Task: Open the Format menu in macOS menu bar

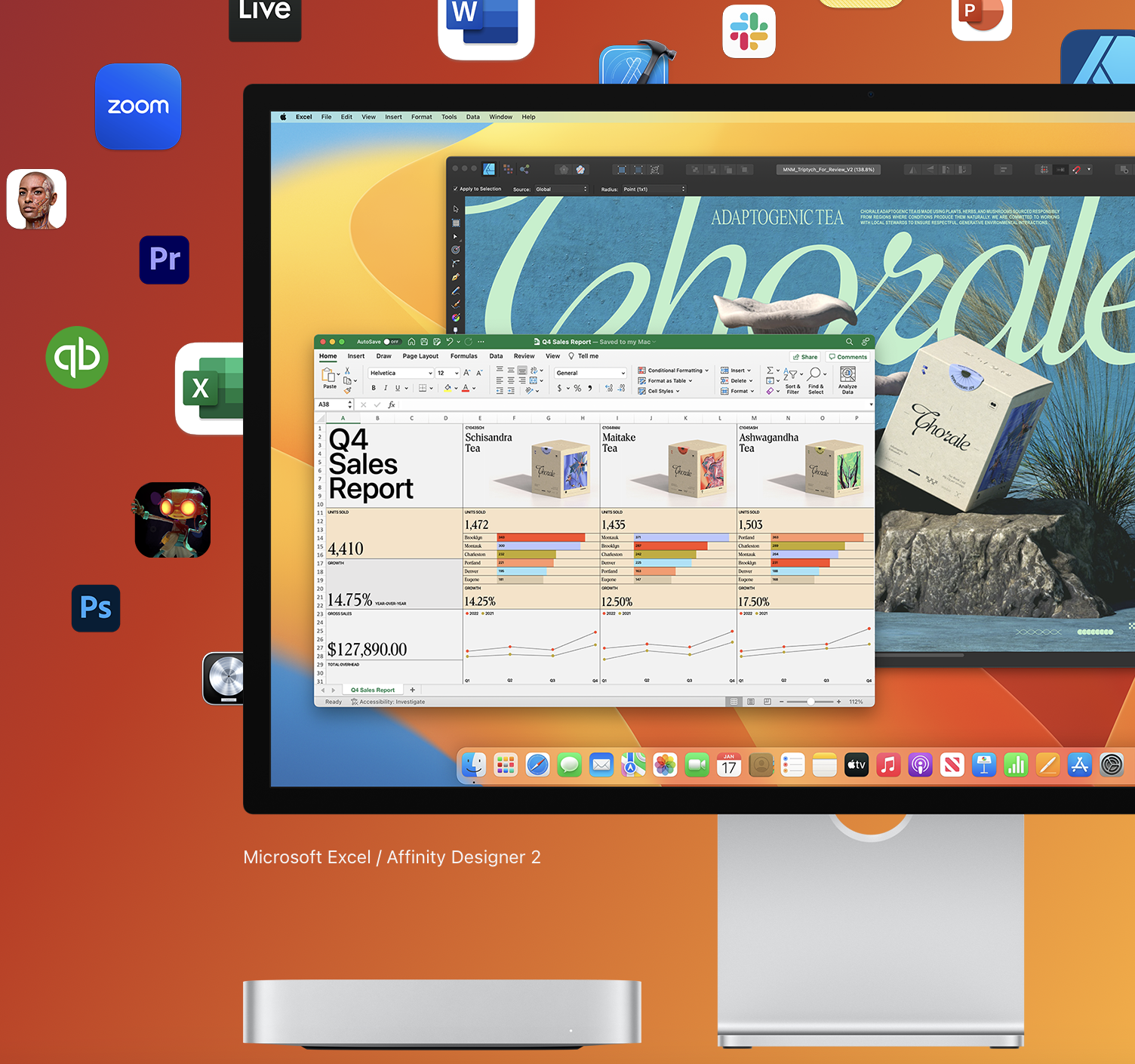Action: tap(422, 117)
